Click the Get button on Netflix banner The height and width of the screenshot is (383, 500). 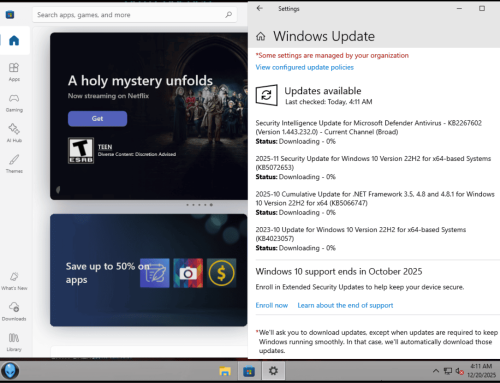[97, 119]
